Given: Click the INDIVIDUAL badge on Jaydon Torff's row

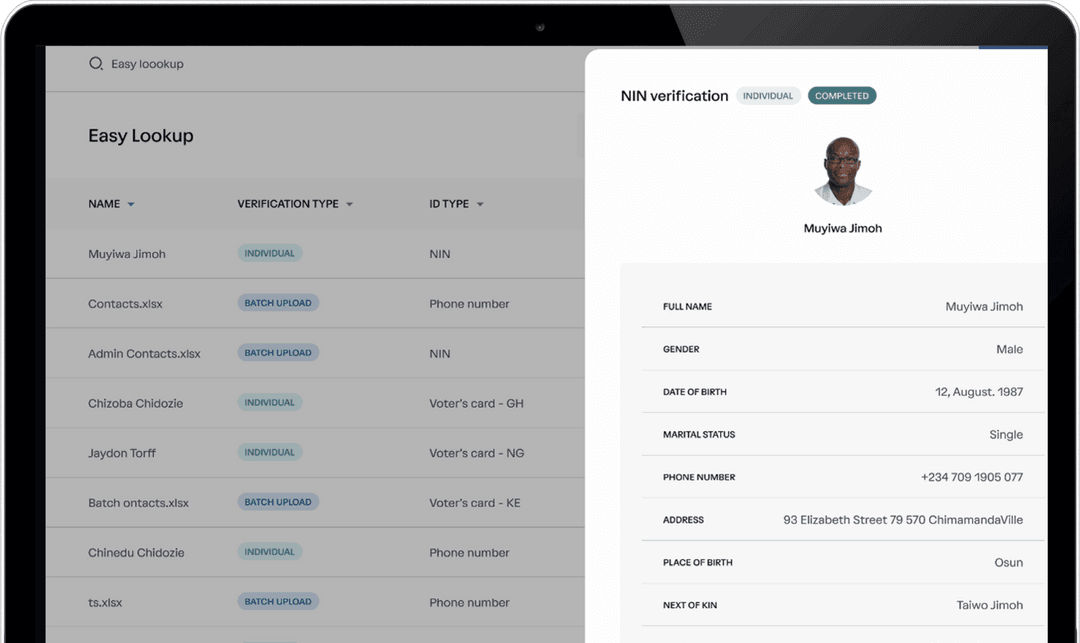Looking at the screenshot, I should [269, 452].
